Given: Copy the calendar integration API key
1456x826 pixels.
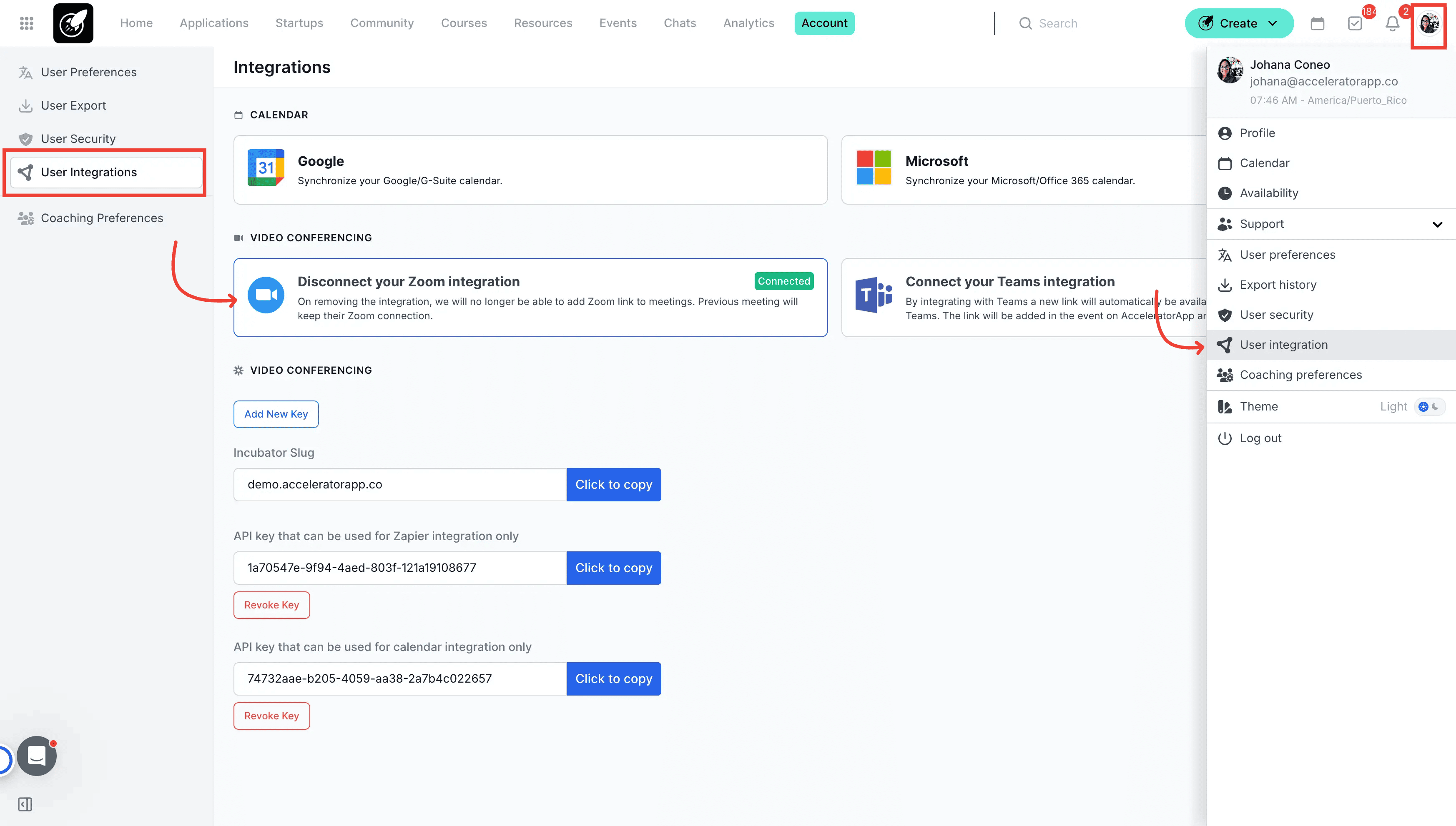Looking at the screenshot, I should 613,679.
